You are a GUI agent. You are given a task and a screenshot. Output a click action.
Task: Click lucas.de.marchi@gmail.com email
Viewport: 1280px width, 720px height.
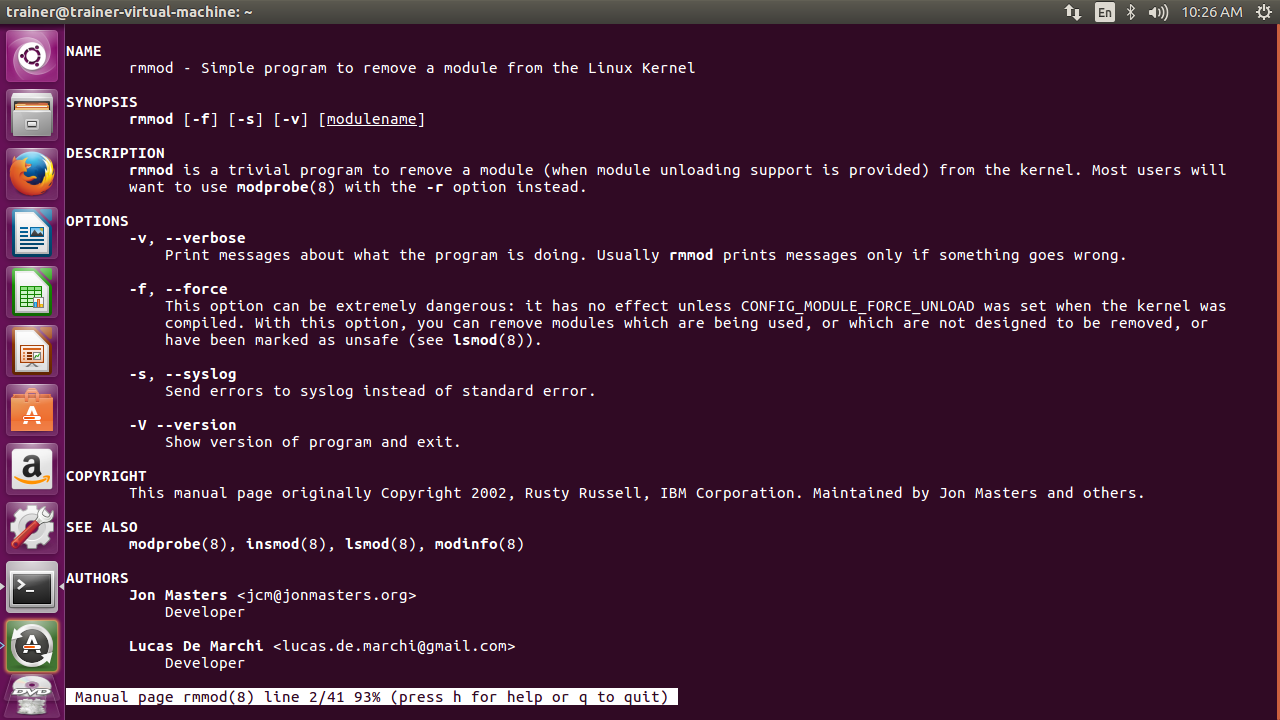tap(394, 646)
